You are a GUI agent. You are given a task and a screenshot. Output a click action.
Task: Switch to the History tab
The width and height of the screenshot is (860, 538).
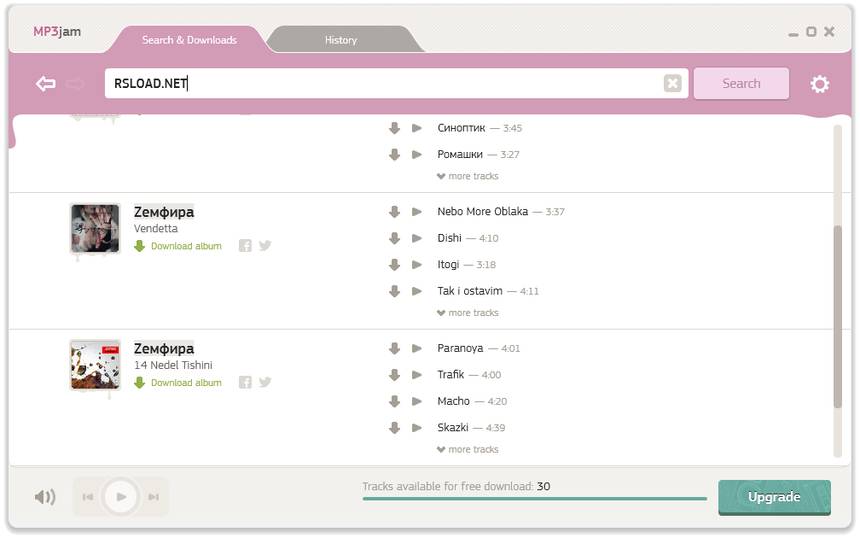pyautogui.click(x=341, y=40)
